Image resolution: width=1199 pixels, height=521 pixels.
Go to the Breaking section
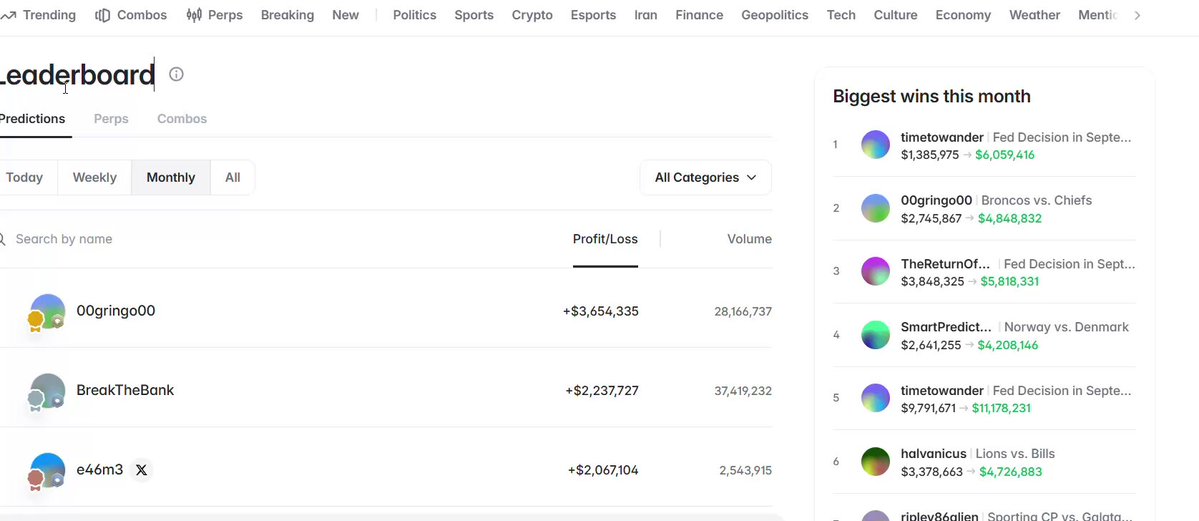click(287, 15)
